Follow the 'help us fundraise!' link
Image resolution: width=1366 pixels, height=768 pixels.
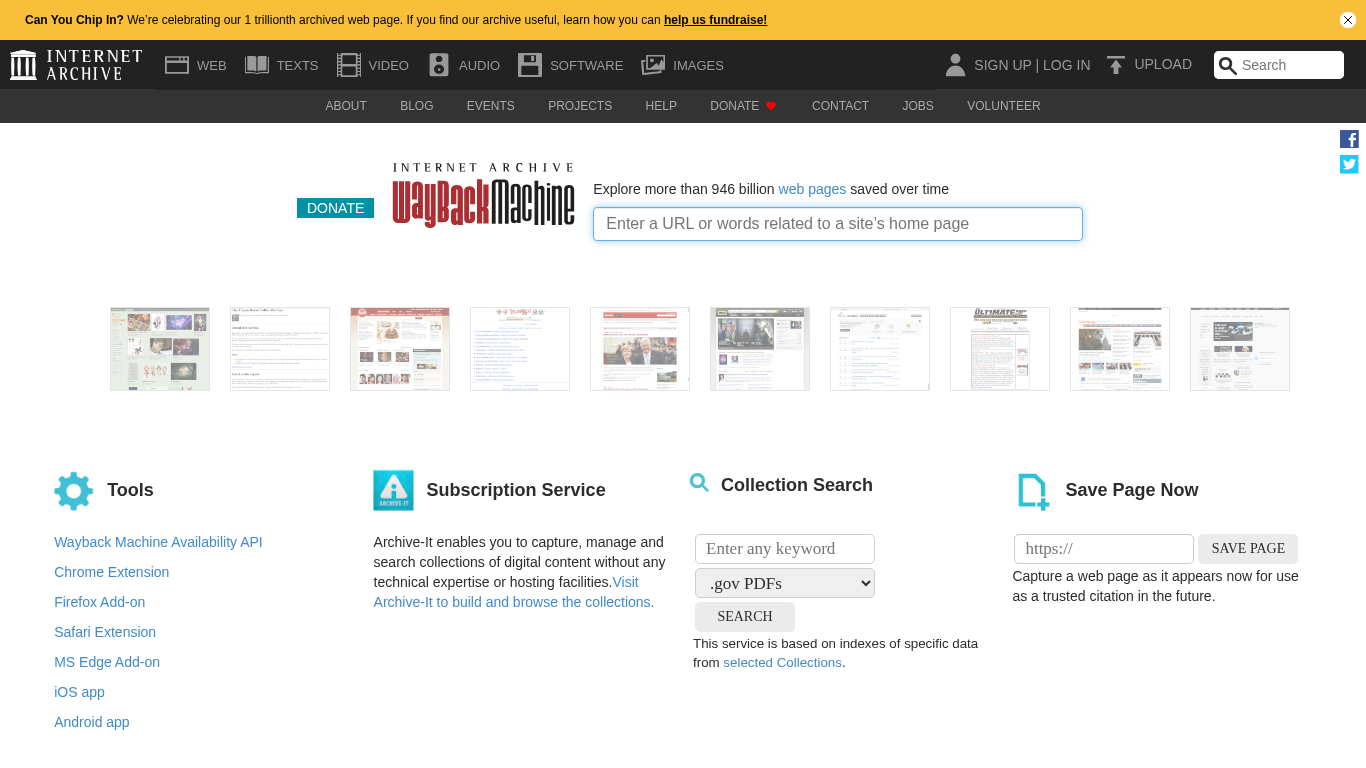click(716, 20)
